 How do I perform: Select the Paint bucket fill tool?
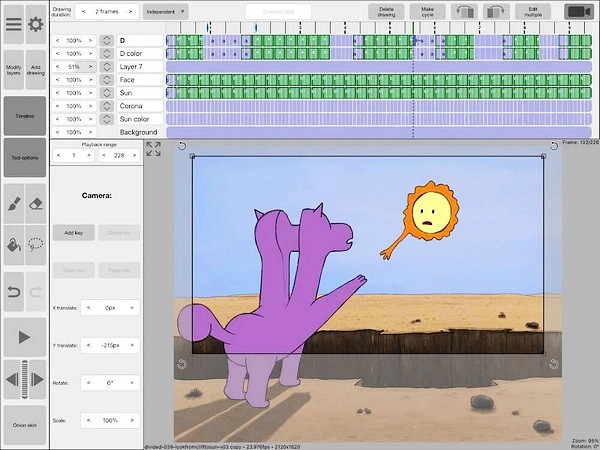click(13, 244)
